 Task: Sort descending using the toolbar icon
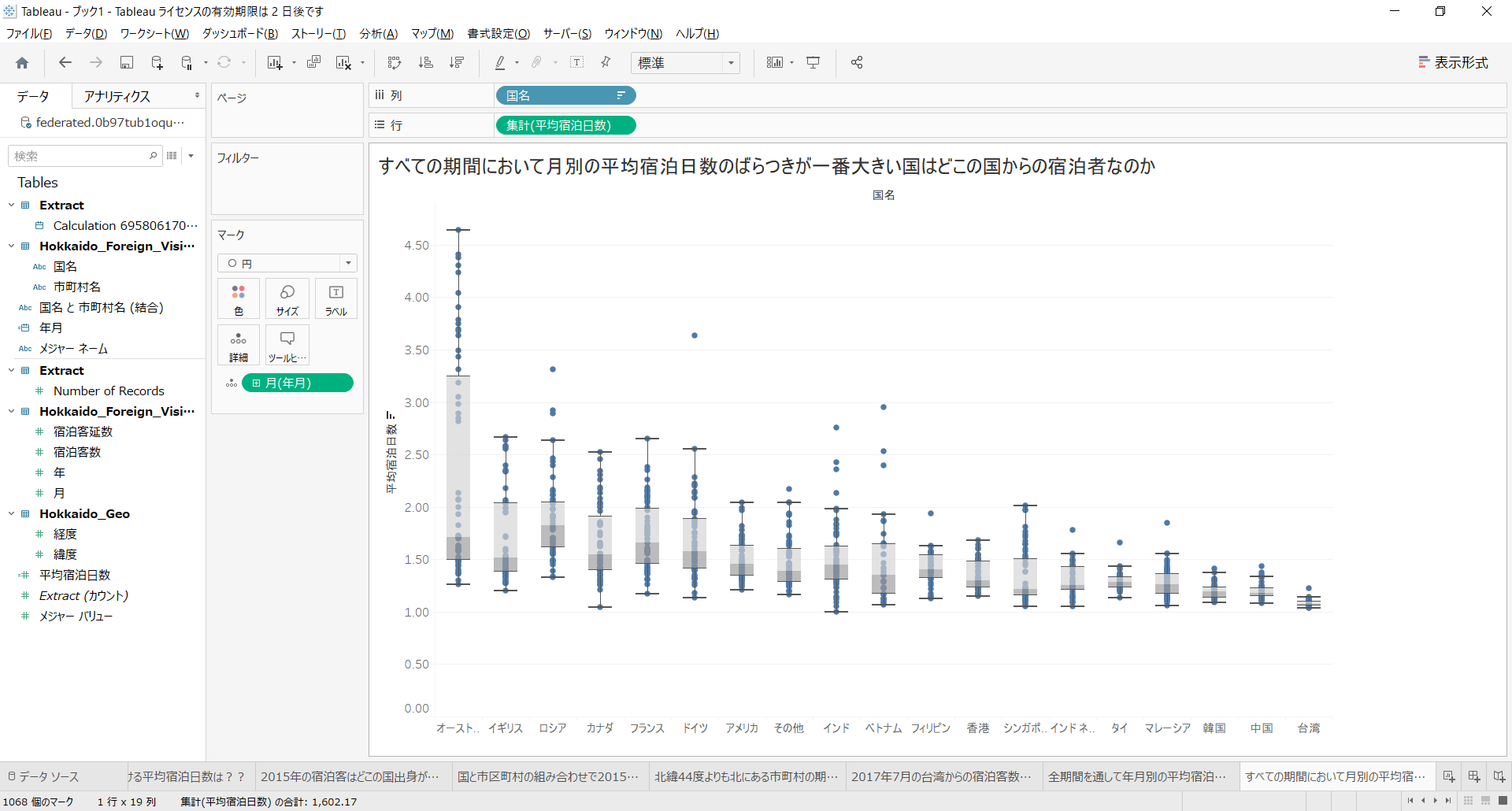456,63
